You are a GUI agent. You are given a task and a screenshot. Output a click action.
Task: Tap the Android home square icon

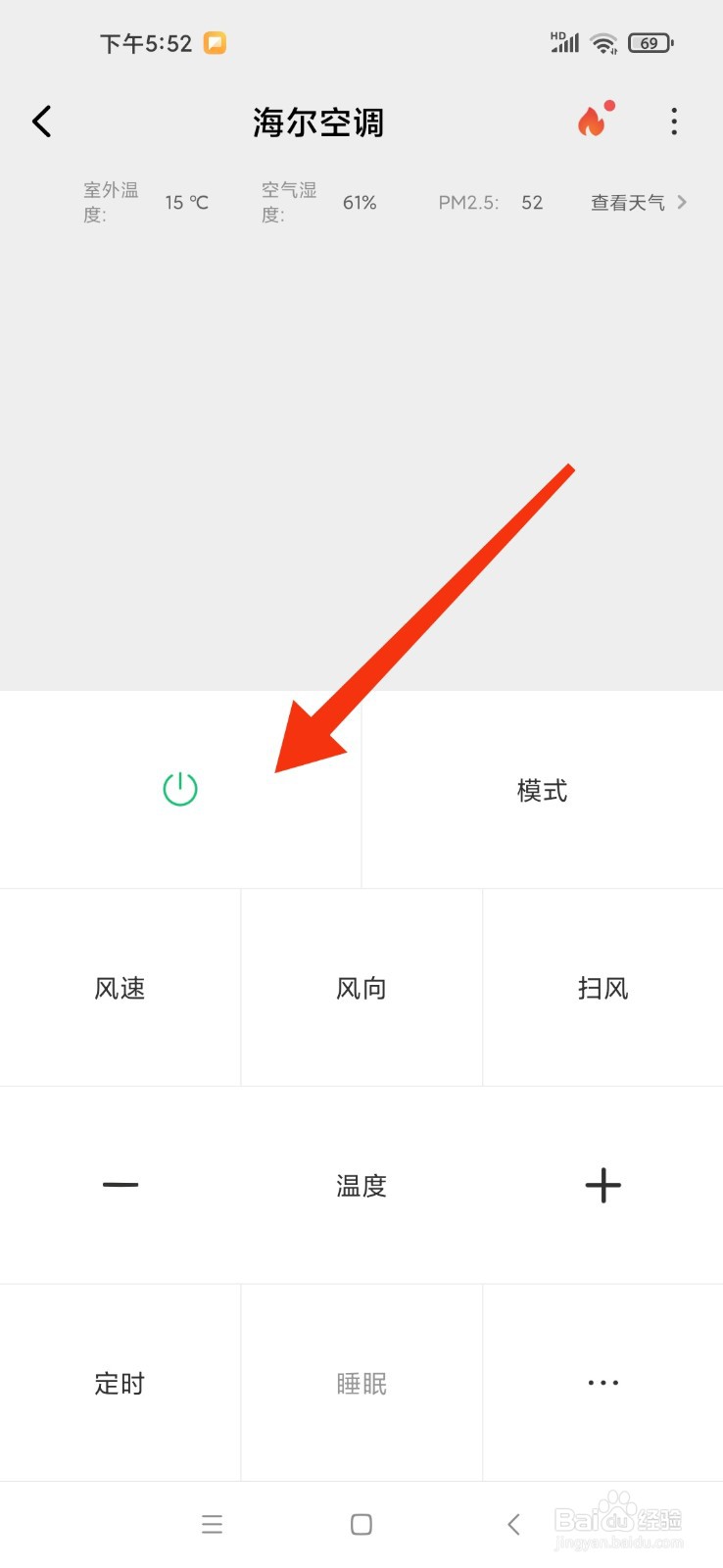pos(361,1524)
